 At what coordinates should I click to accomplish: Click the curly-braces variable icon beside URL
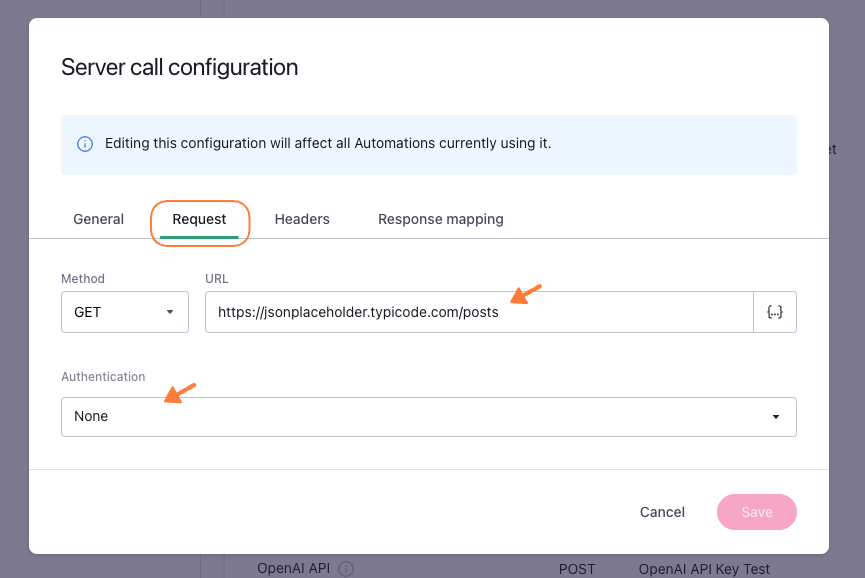775,312
